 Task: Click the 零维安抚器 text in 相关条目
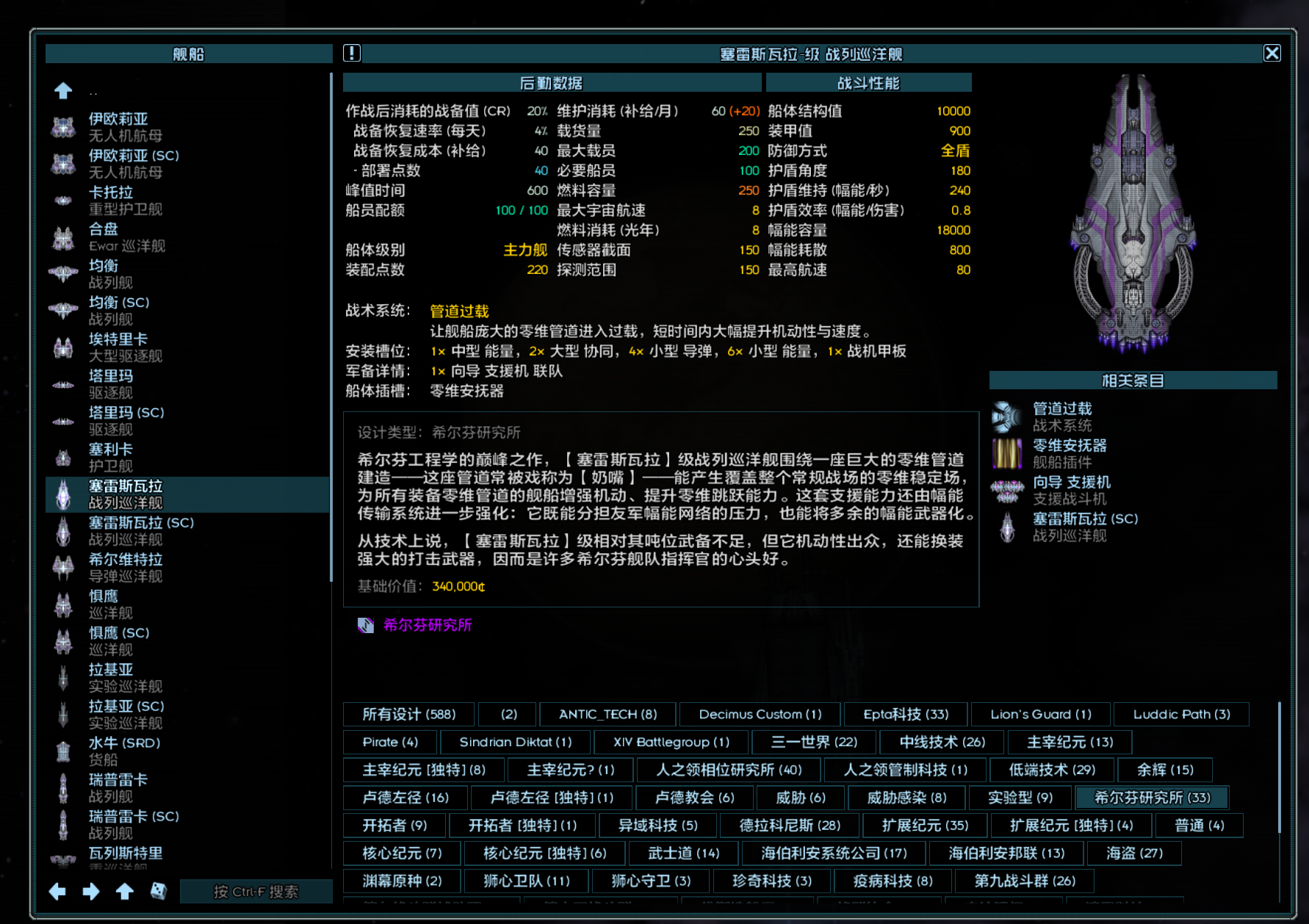(x=1070, y=446)
